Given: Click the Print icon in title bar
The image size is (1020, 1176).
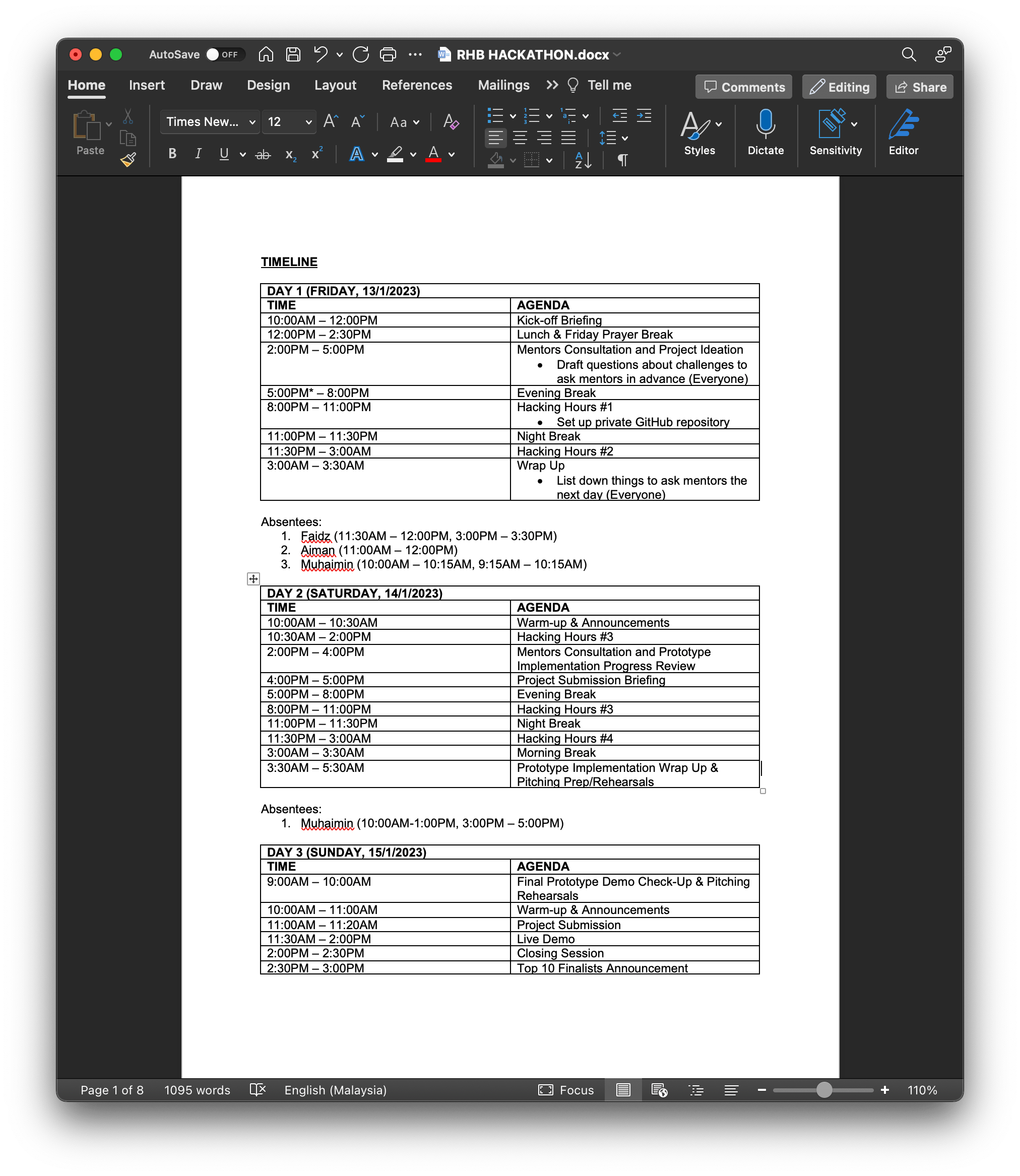Looking at the screenshot, I should 388,54.
